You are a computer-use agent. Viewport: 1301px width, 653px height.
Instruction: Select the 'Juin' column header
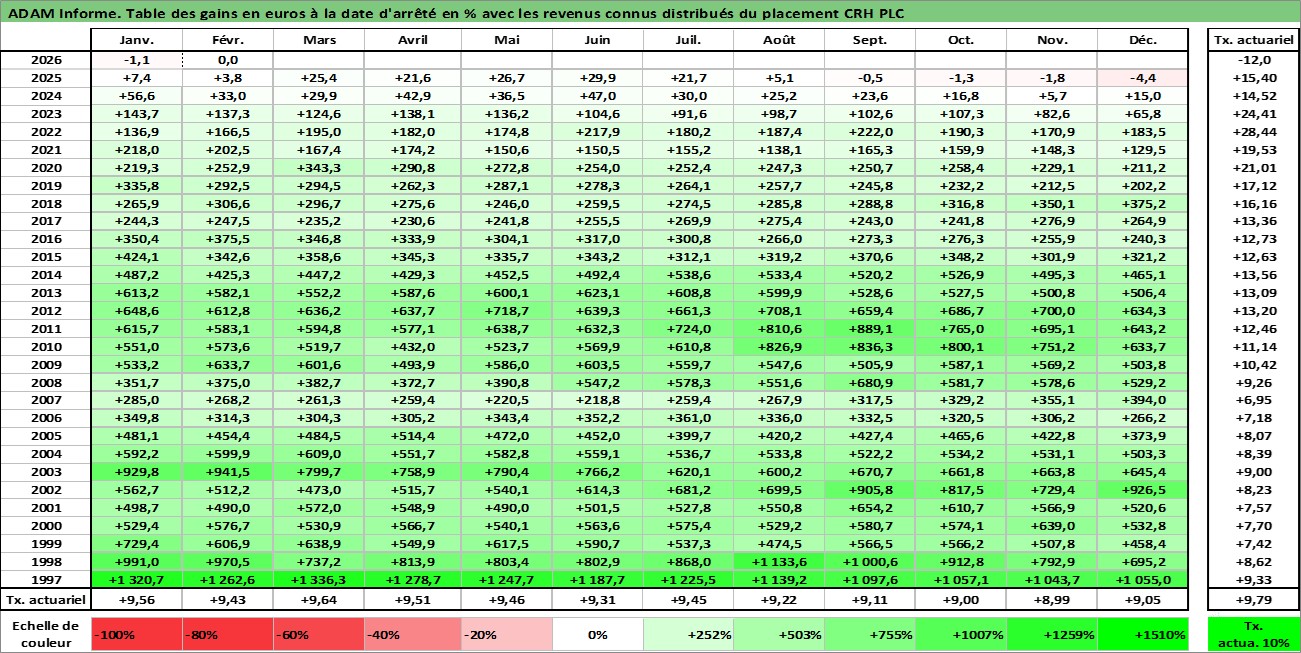tap(597, 40)
